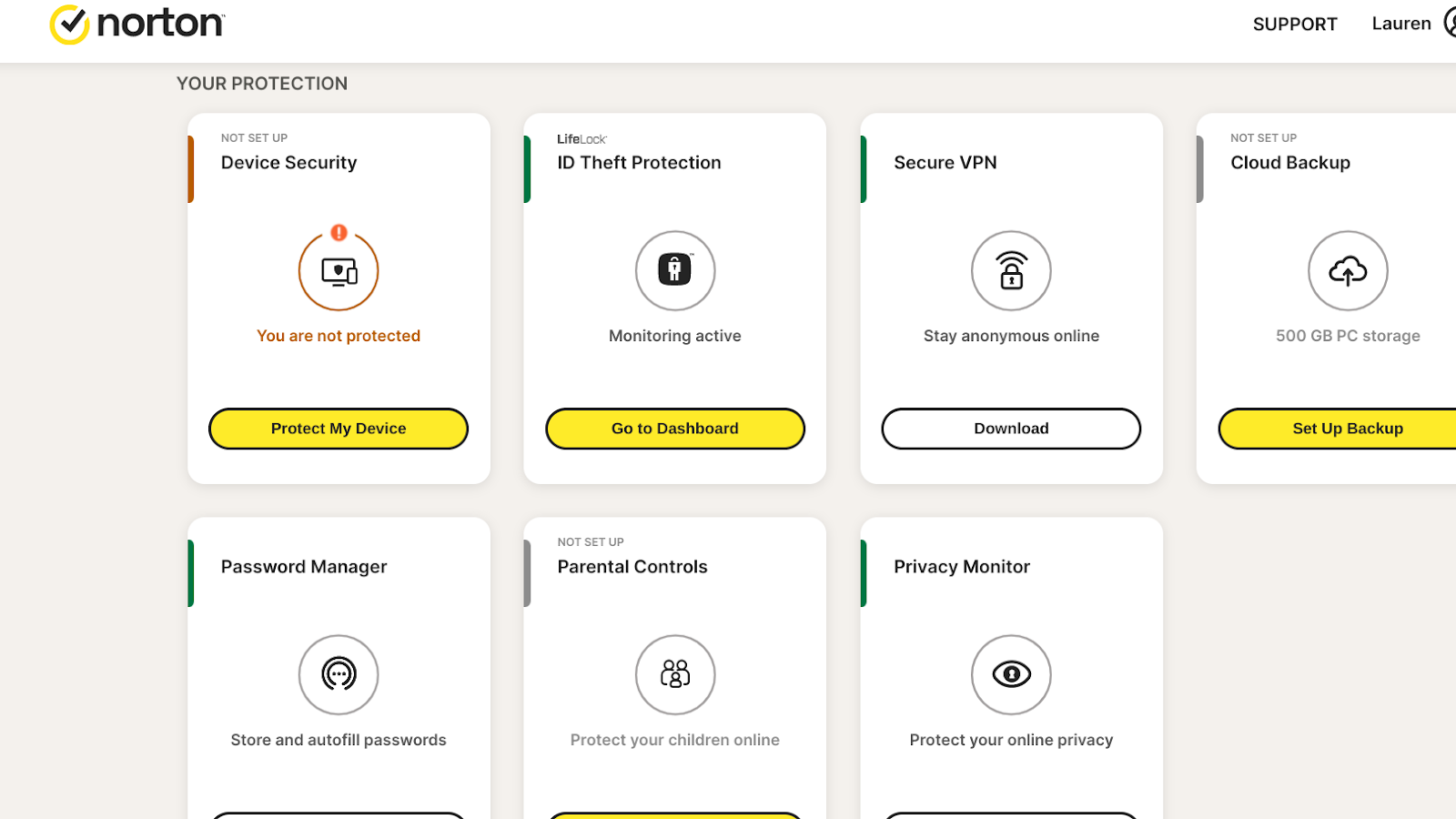Click NOT SET UP label on Parental Controls

click(x=591, y=542)
